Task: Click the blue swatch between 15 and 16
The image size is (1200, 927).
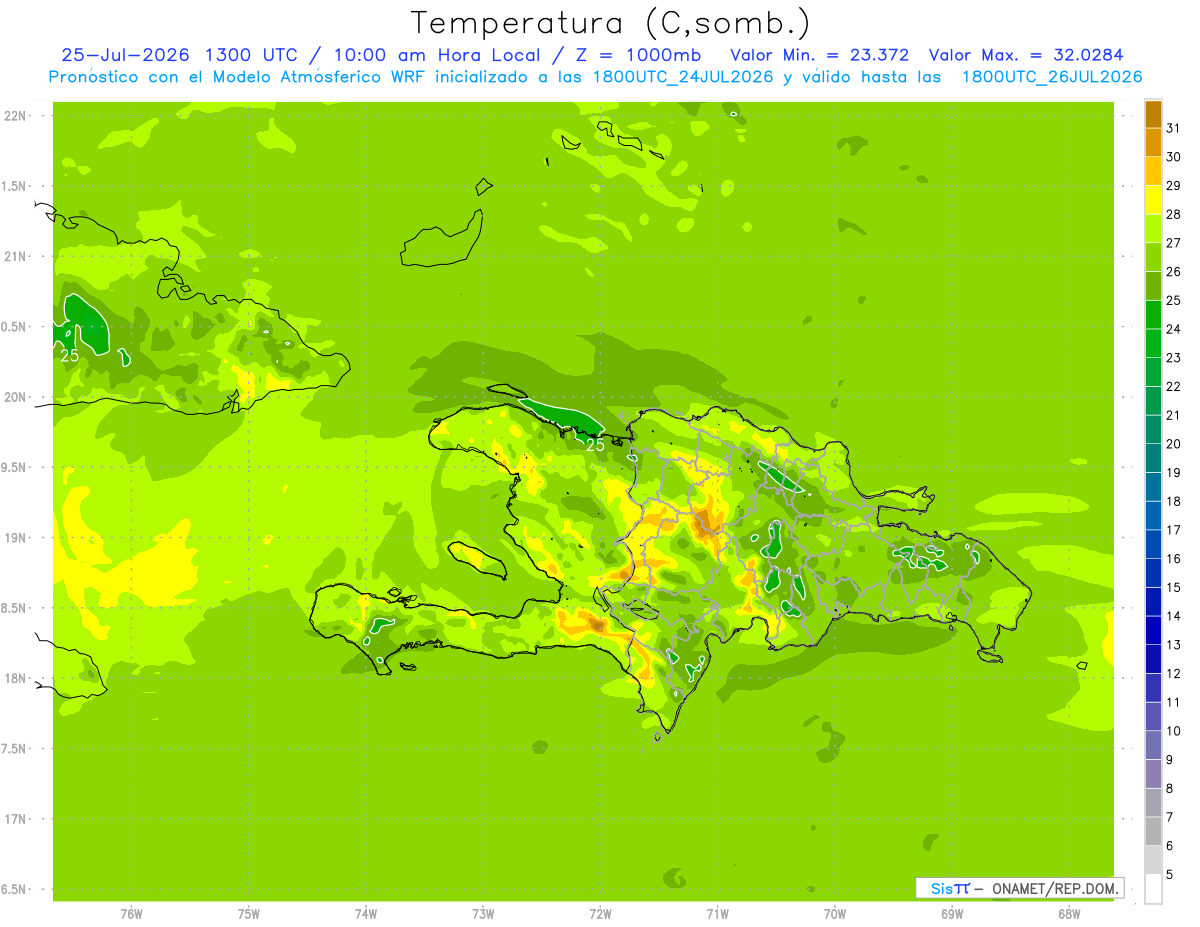Action: [x=1153, y=573]
